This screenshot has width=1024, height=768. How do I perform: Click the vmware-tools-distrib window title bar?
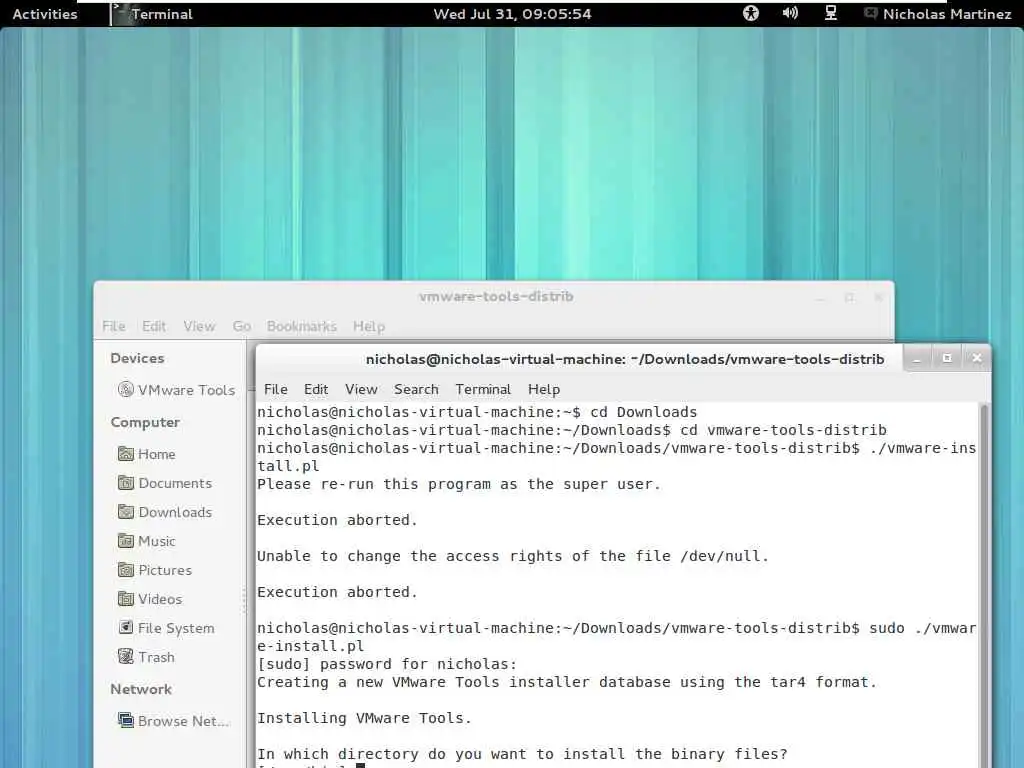(x=496, y=296)
